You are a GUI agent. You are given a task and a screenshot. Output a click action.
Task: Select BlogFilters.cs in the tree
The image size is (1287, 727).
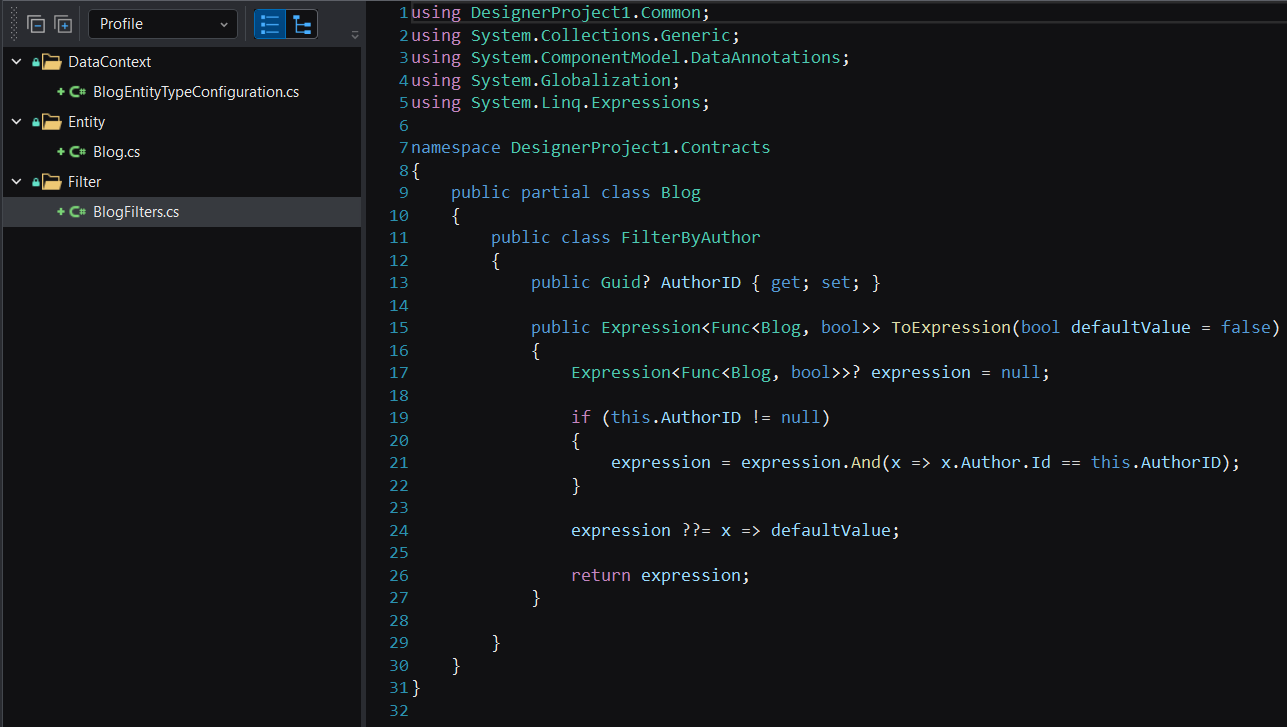136,212
